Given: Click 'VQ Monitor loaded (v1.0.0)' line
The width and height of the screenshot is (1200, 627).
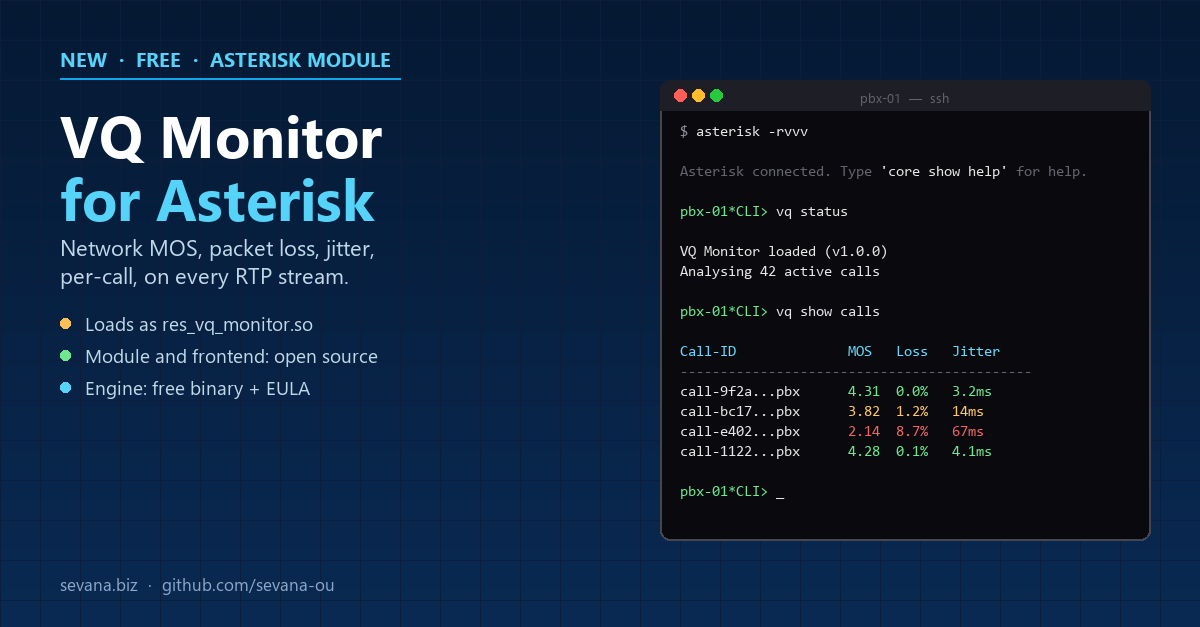Looking at the screenshot, I should pyautogui.click(x=784, y=251).
